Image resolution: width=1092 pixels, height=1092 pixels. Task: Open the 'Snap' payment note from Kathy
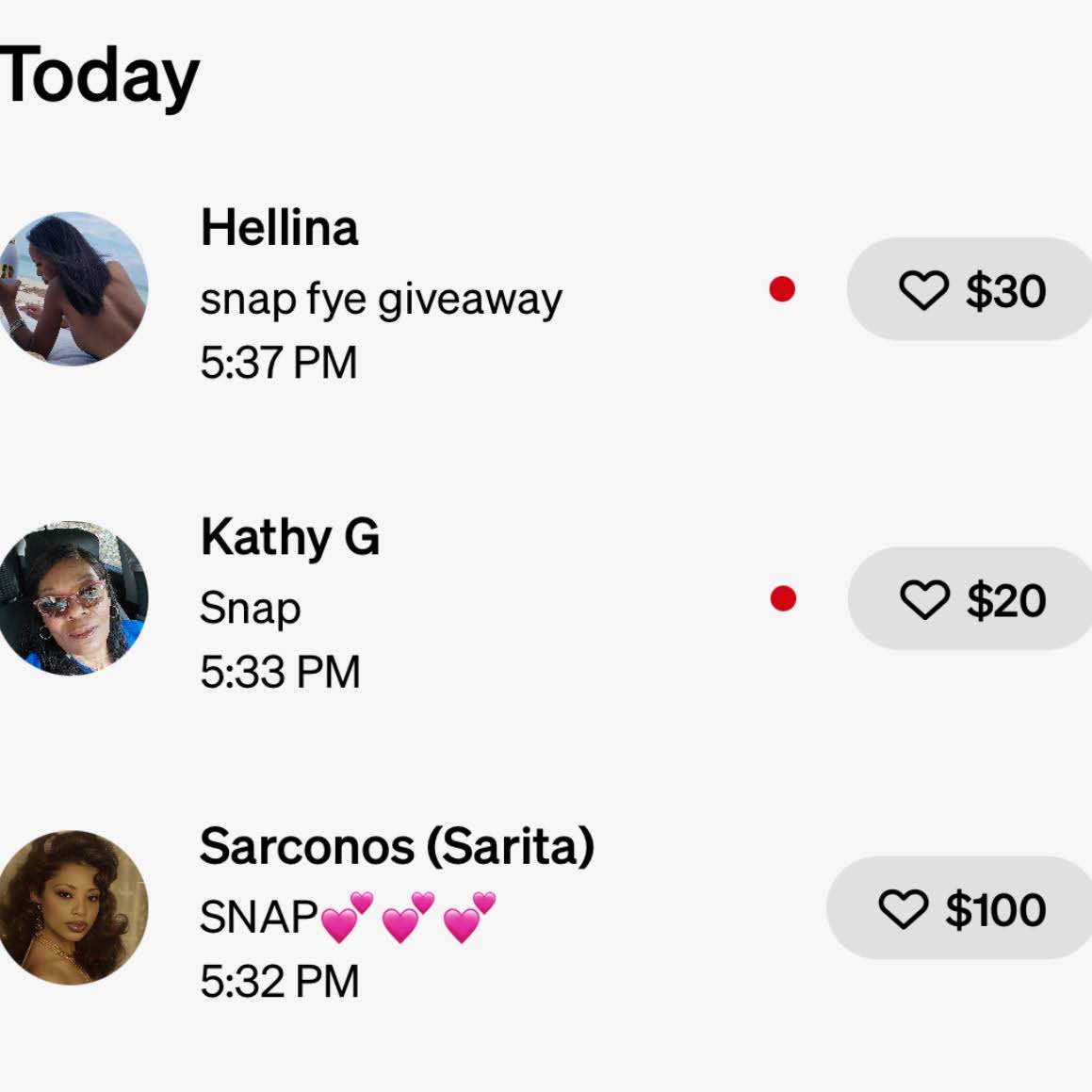click(x=250, y=609)
